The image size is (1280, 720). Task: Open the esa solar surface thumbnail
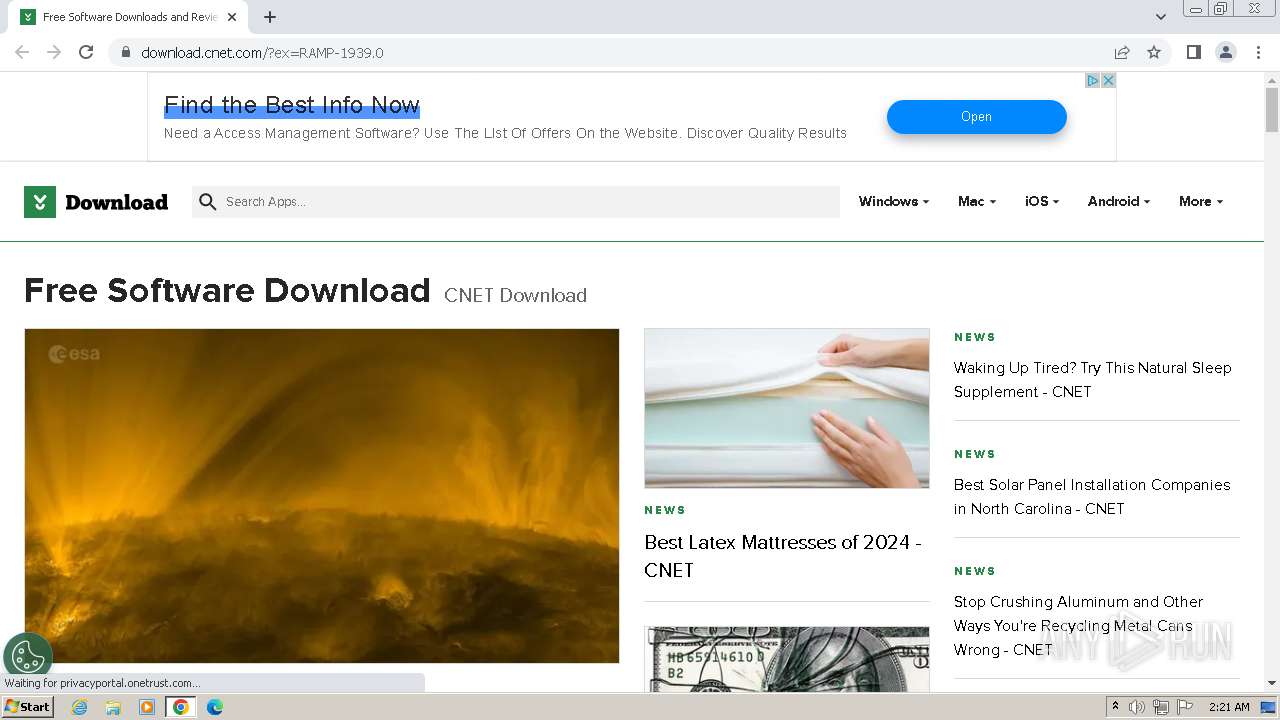tap(322, 496)
